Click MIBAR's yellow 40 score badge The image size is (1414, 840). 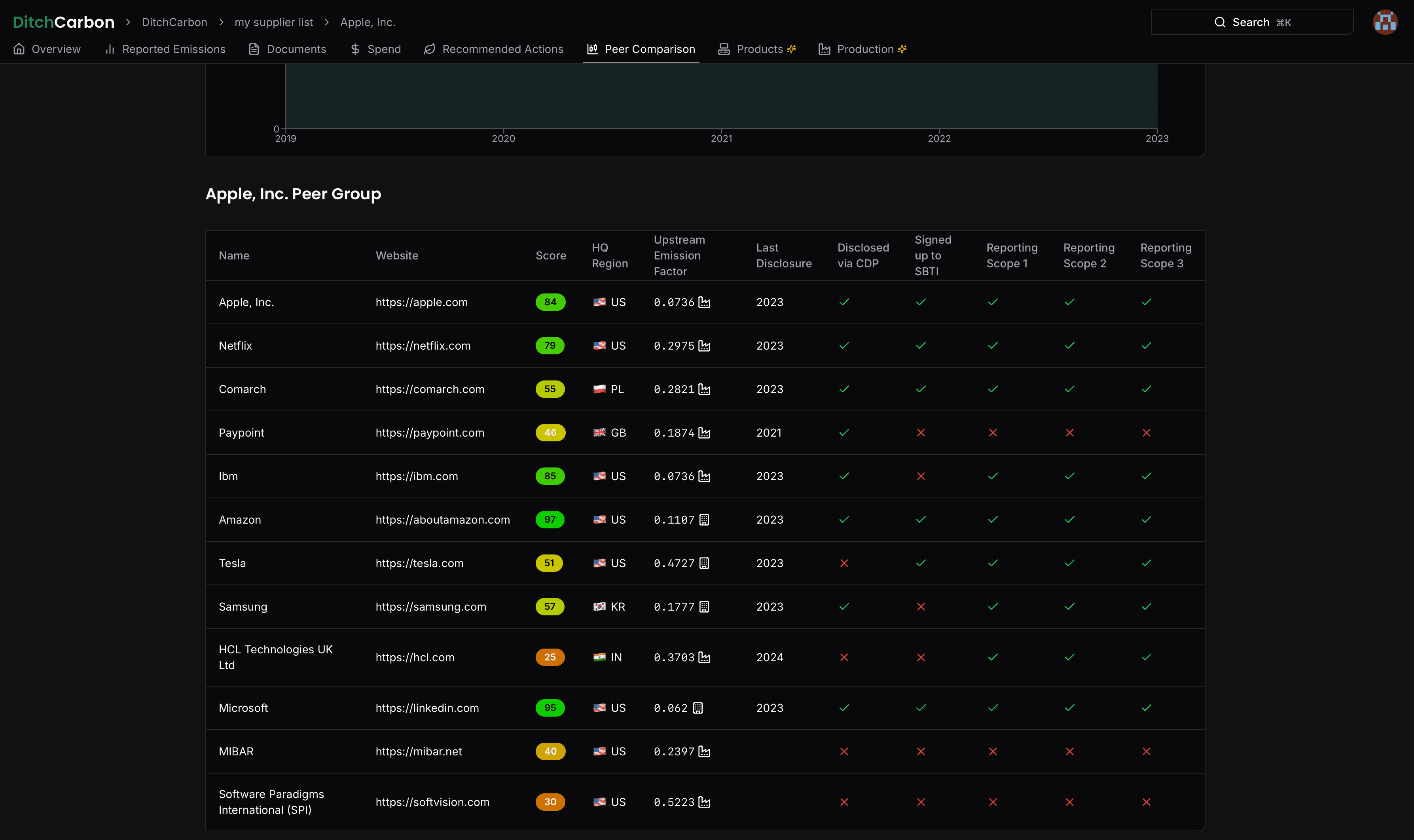(550, 752)
